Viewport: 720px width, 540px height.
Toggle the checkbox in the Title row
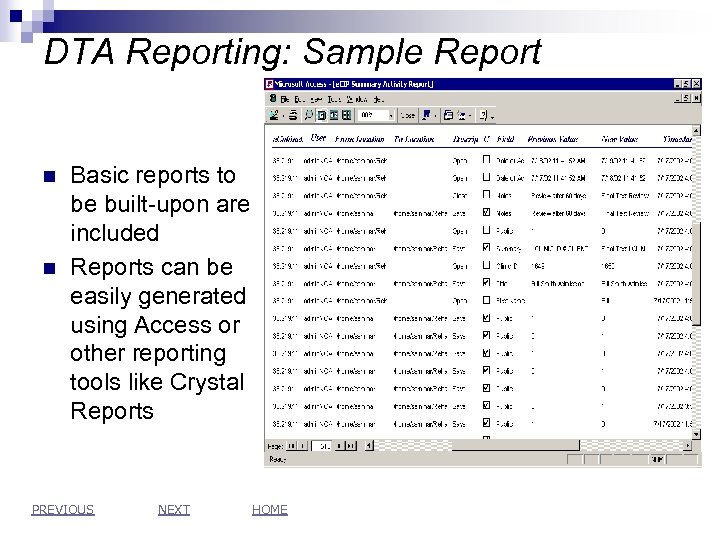486,282
